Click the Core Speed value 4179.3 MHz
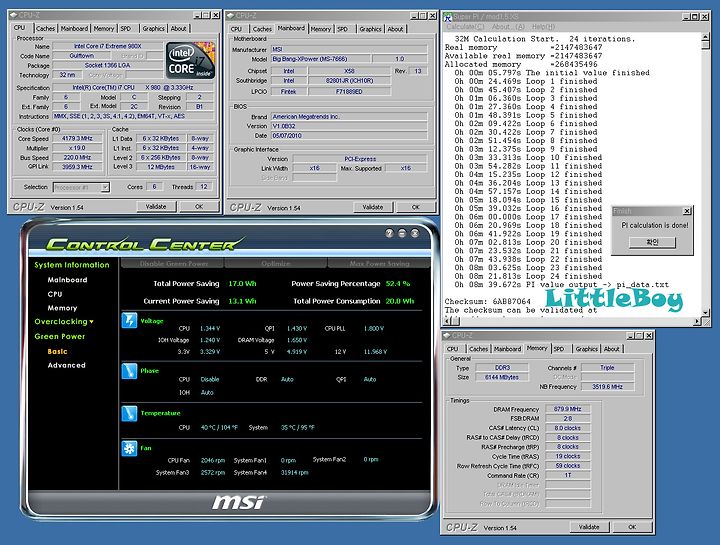The width and height of the screenshot is (720, 545). pos(77,138)
